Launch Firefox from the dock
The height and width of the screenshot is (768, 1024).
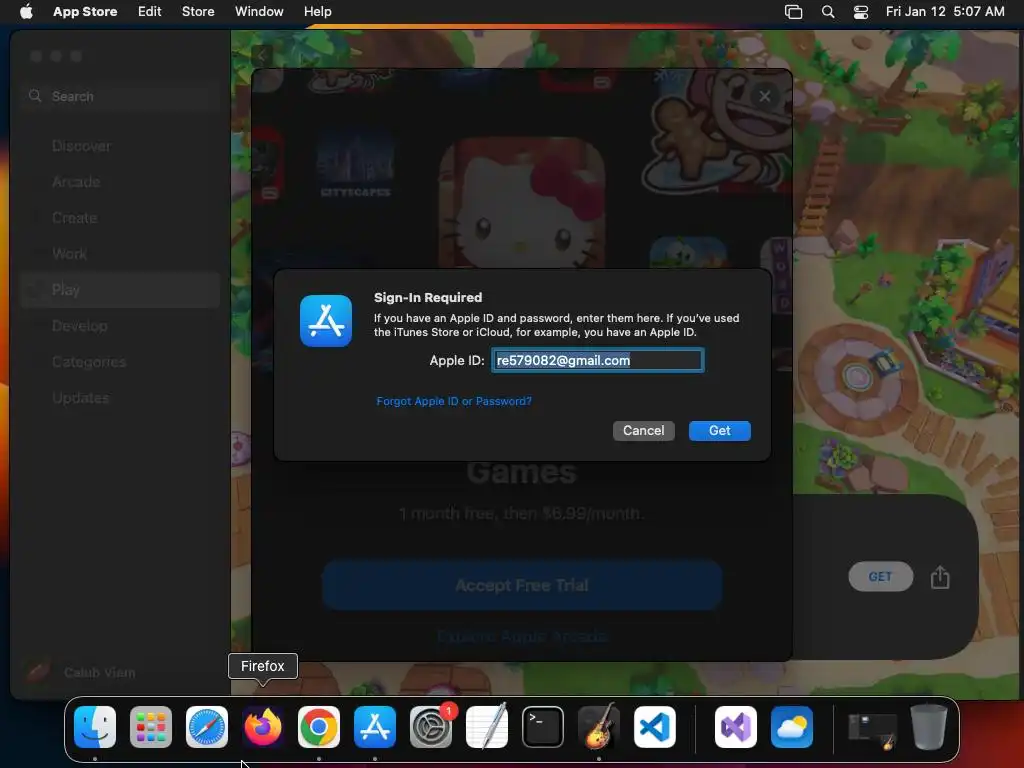coord(263,727)
